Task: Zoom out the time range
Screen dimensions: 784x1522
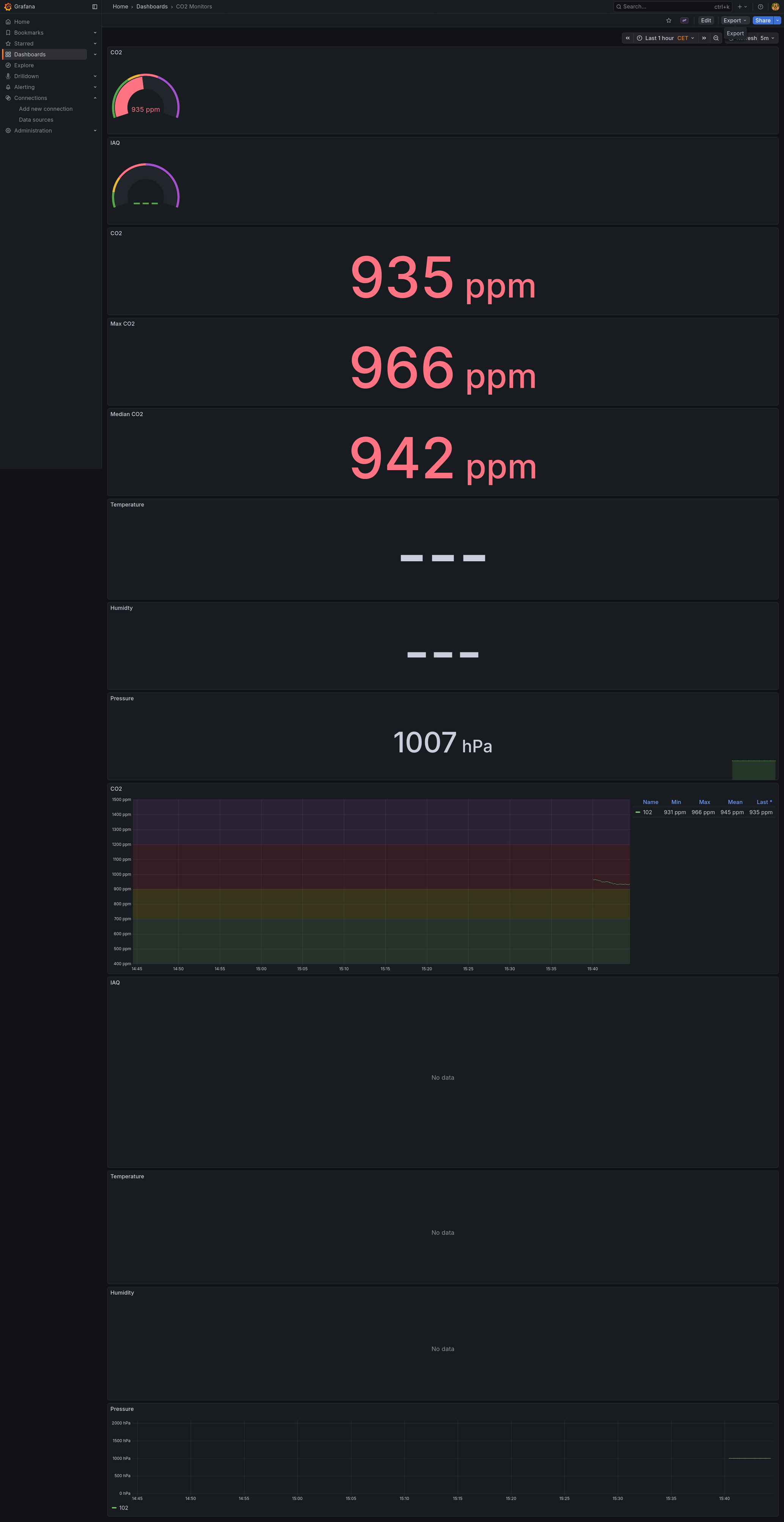Action: coord(716,38)
